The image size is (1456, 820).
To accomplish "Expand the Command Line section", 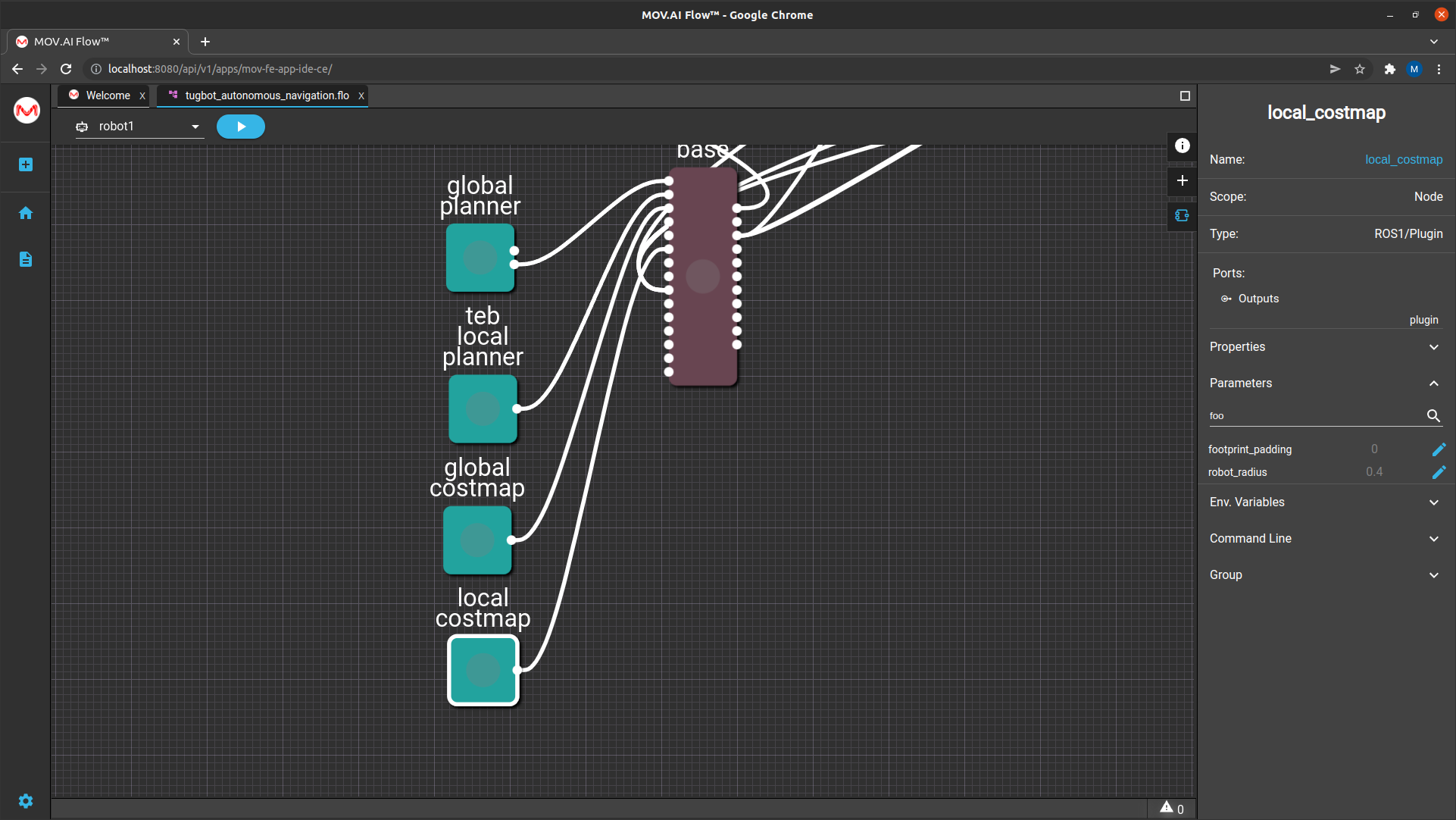I will tap(1326, 539).
